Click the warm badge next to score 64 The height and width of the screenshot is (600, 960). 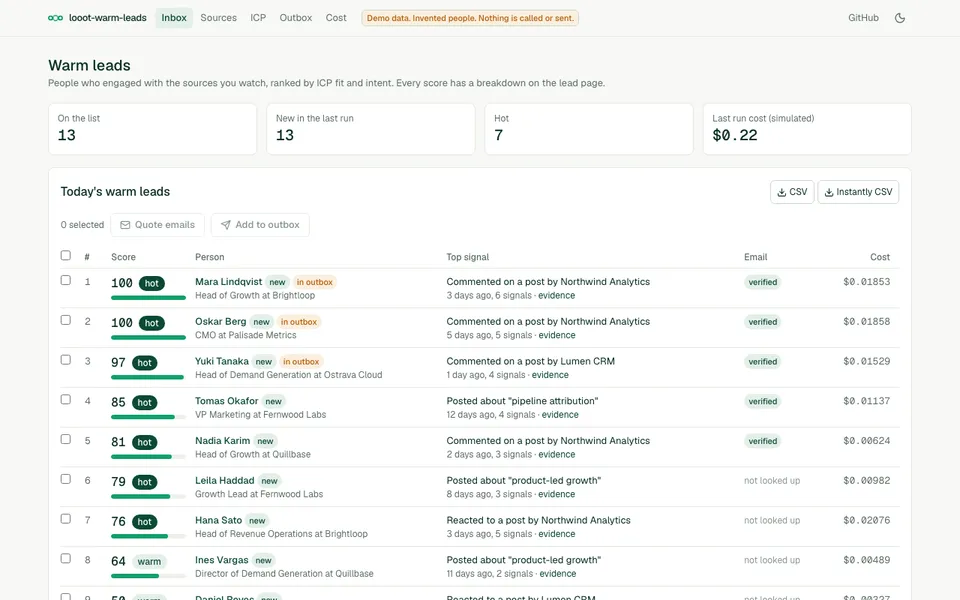pyautogui.click(x=149, y=561)
